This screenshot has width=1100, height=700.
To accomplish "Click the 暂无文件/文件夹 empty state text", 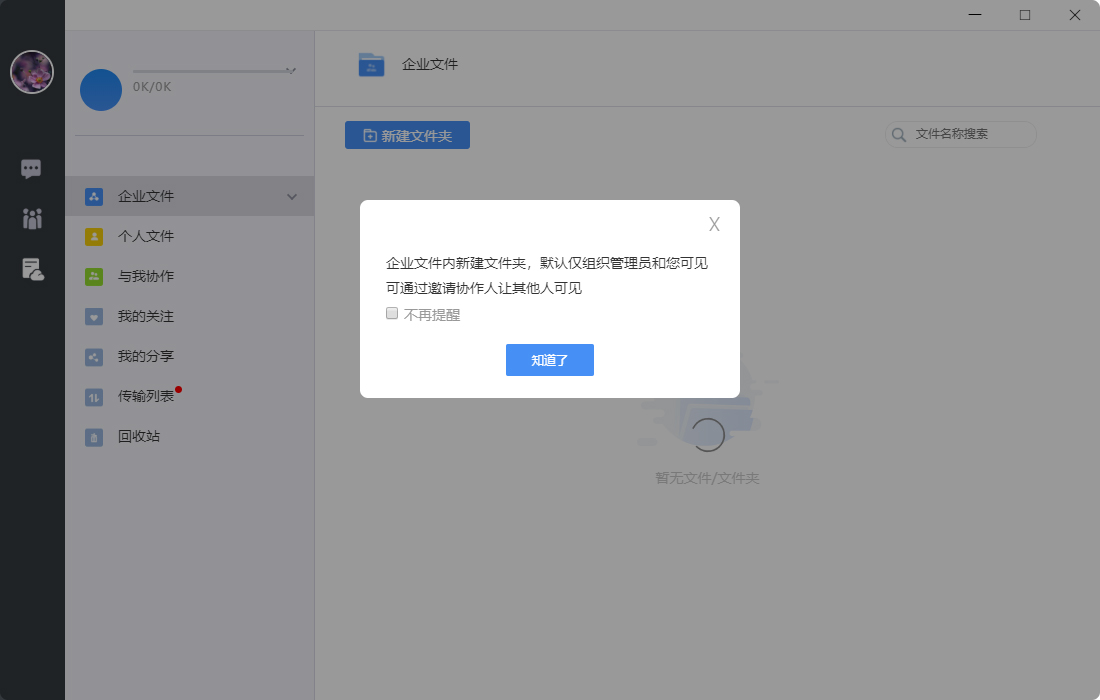I will point(707,478).
